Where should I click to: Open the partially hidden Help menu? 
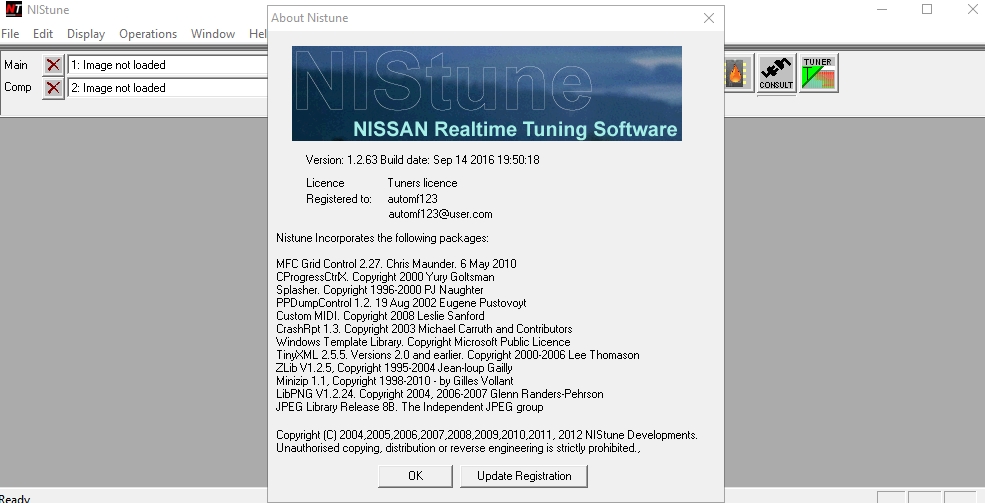tap(258, 34)
